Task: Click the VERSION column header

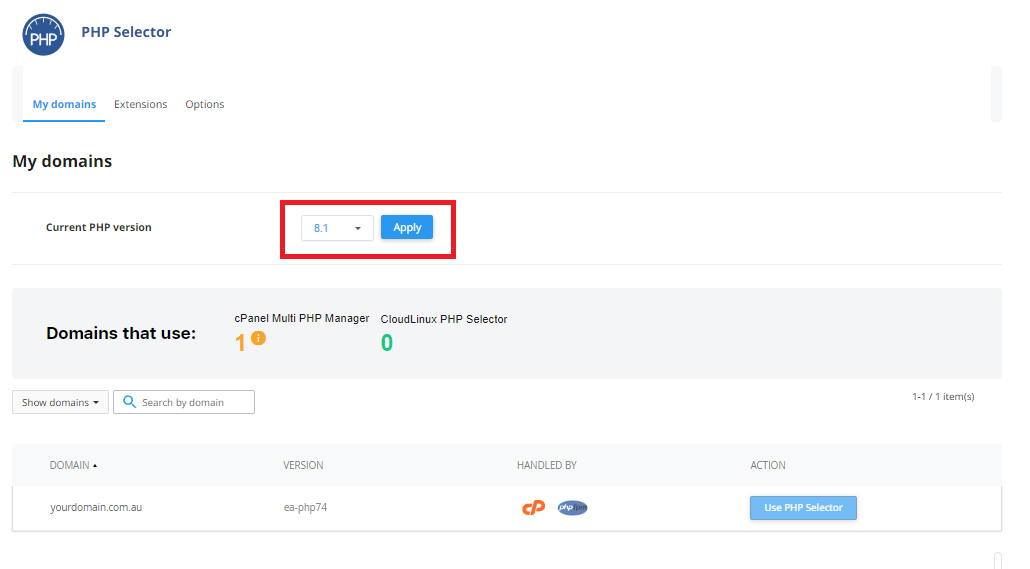Action: (303, 465)
